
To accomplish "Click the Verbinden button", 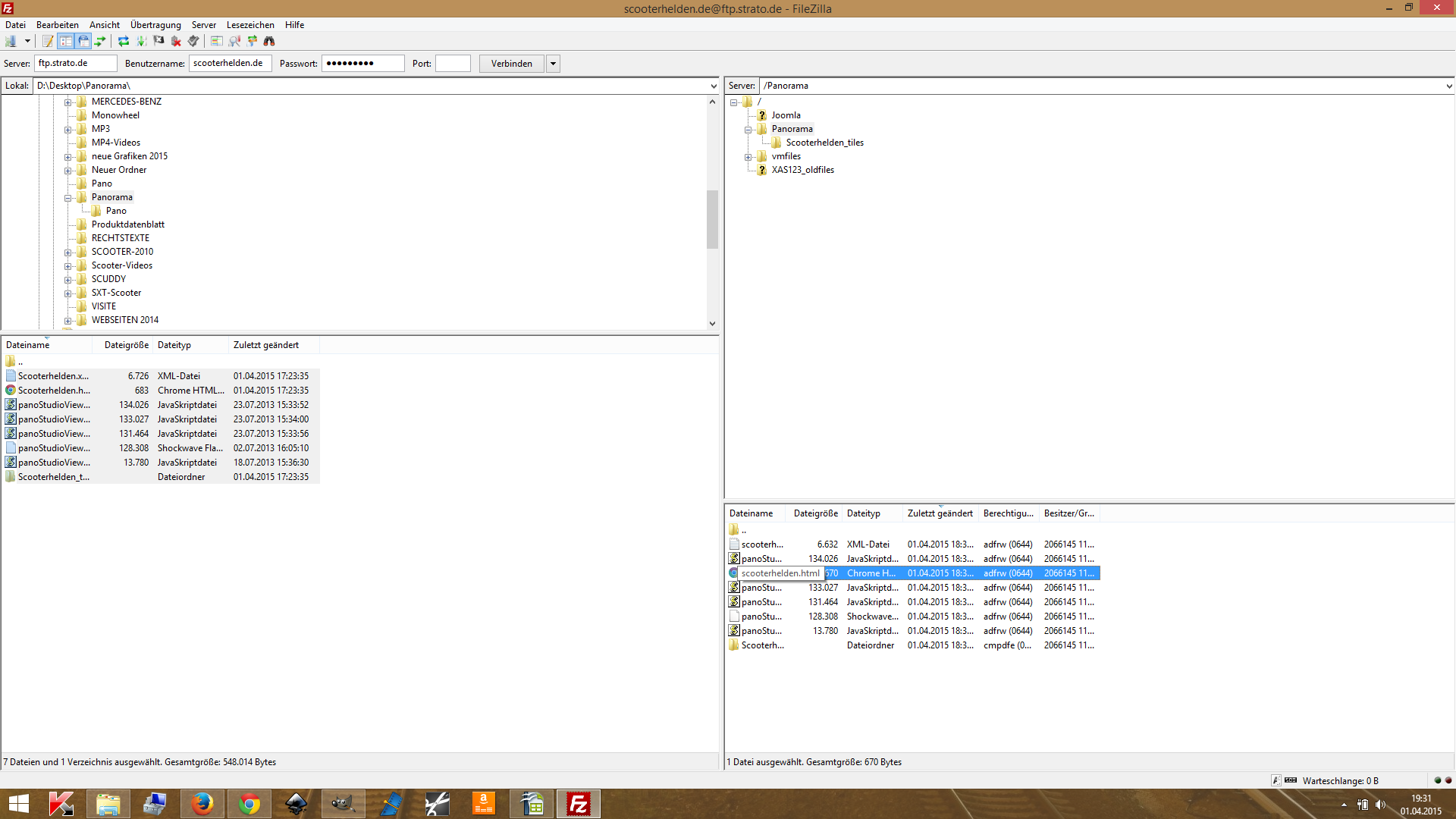I will click(x=511, y=64).
